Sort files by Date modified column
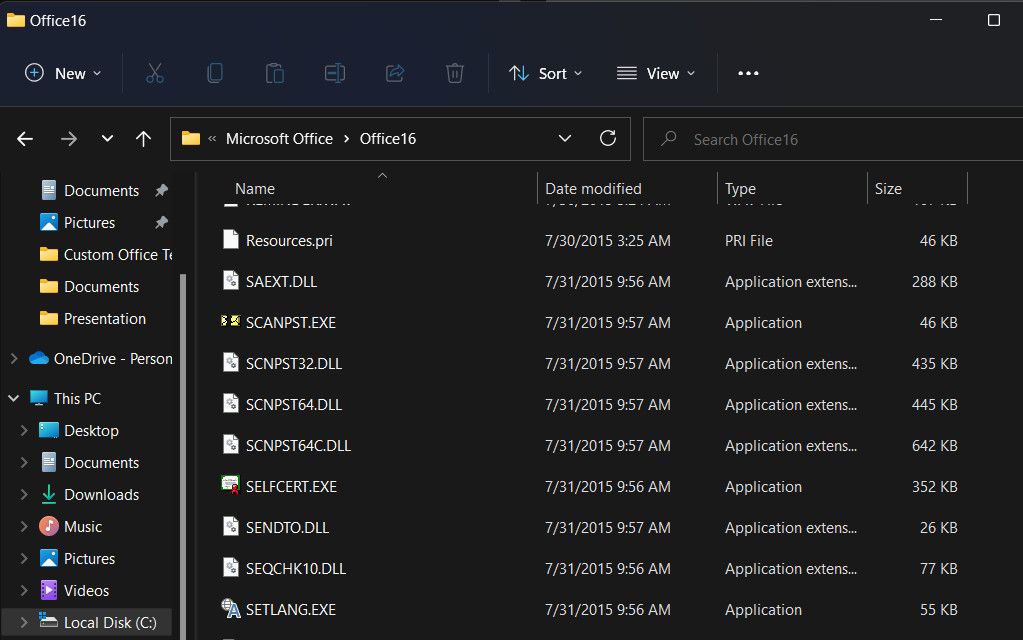The height and width of the screenshot is (640, 1023). coord(593,188)
